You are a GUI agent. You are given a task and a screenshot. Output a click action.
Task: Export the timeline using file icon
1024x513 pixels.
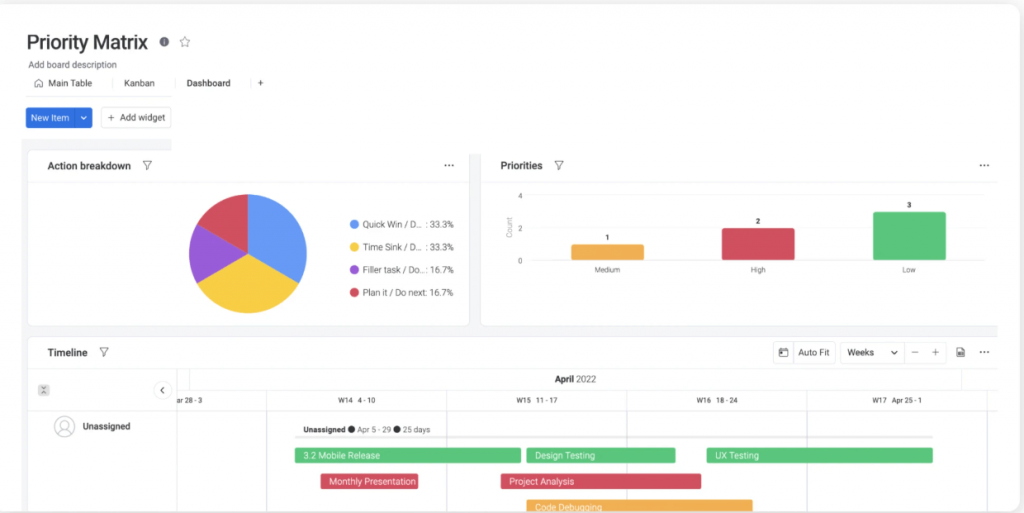click(x=961, y=352)
